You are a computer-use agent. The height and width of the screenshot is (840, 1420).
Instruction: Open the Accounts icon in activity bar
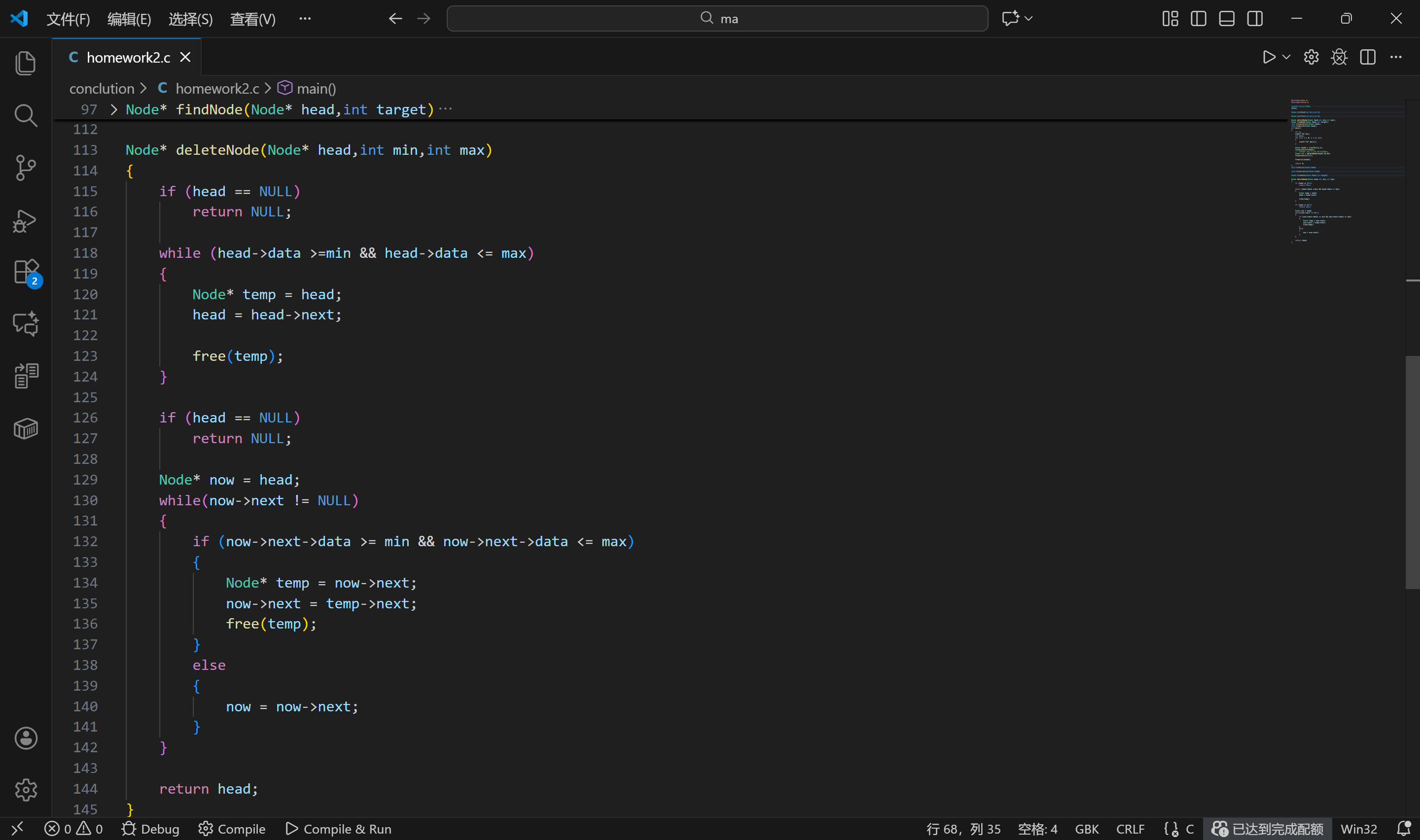pyautogui.click(x=26, y=738)
